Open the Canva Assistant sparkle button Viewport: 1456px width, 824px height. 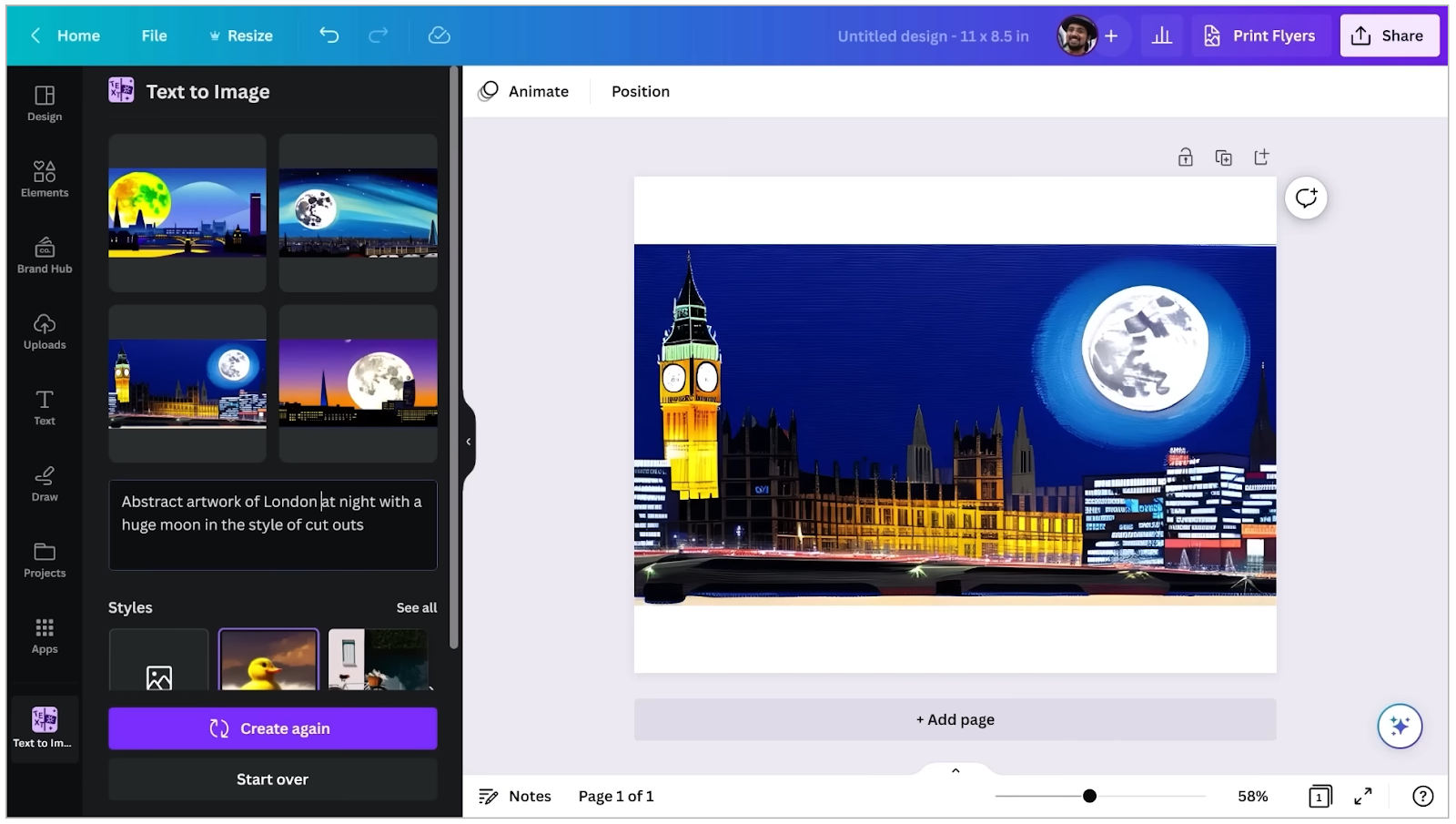point(1400,726)
